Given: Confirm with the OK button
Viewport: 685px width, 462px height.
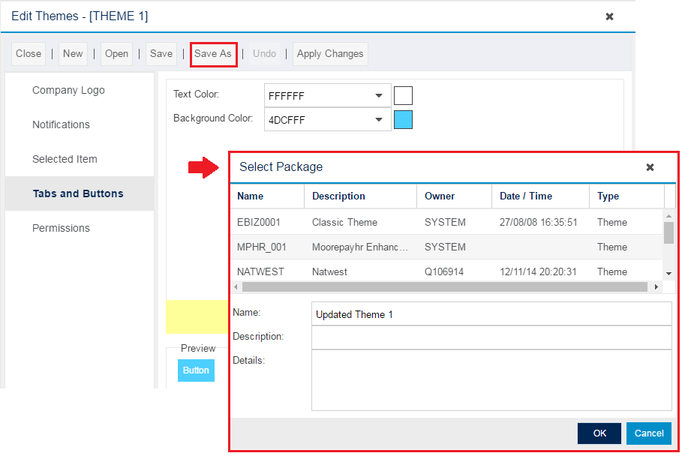Looking at the screenshot, I should pos(599,433).
